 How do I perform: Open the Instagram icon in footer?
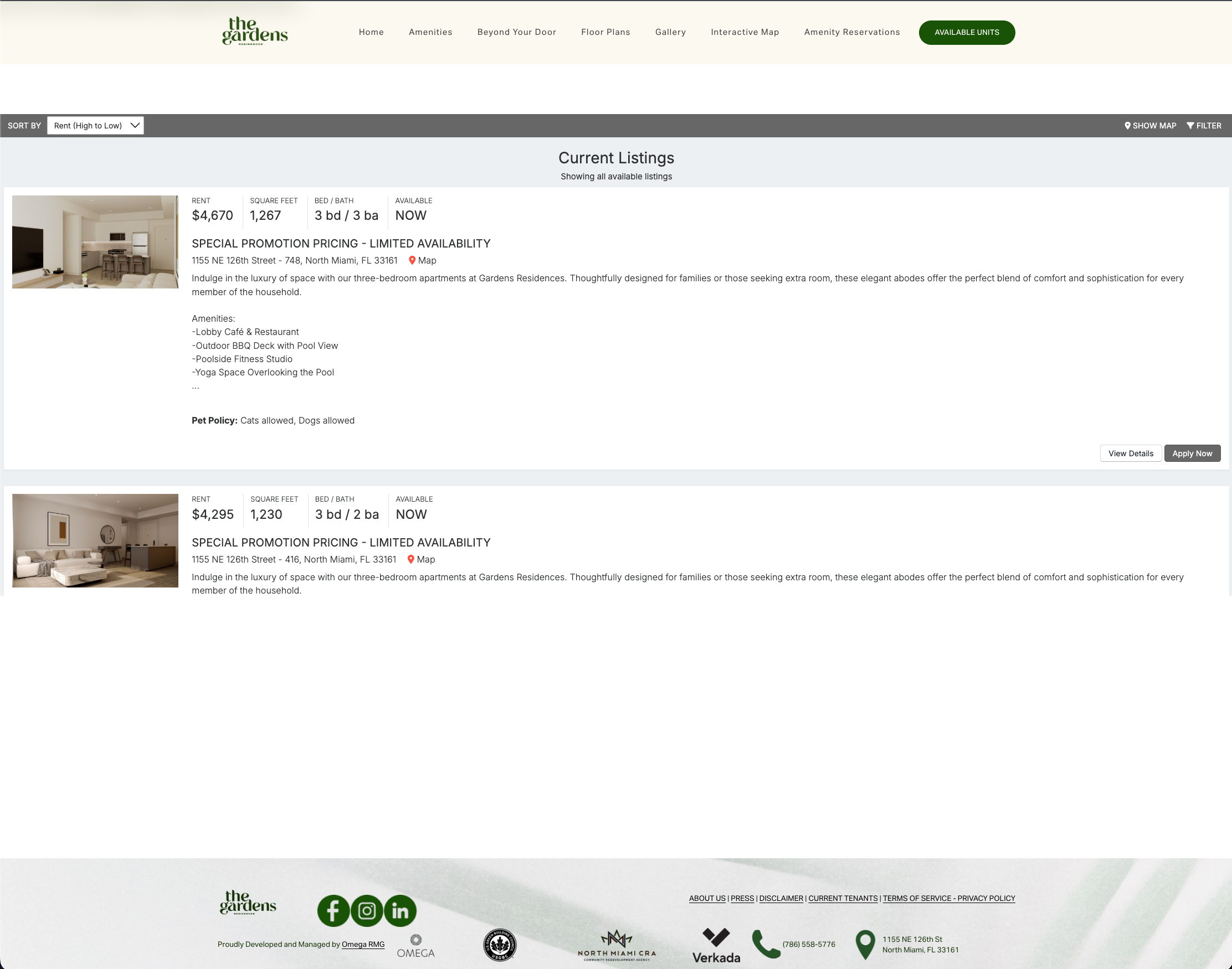point(367,910)
